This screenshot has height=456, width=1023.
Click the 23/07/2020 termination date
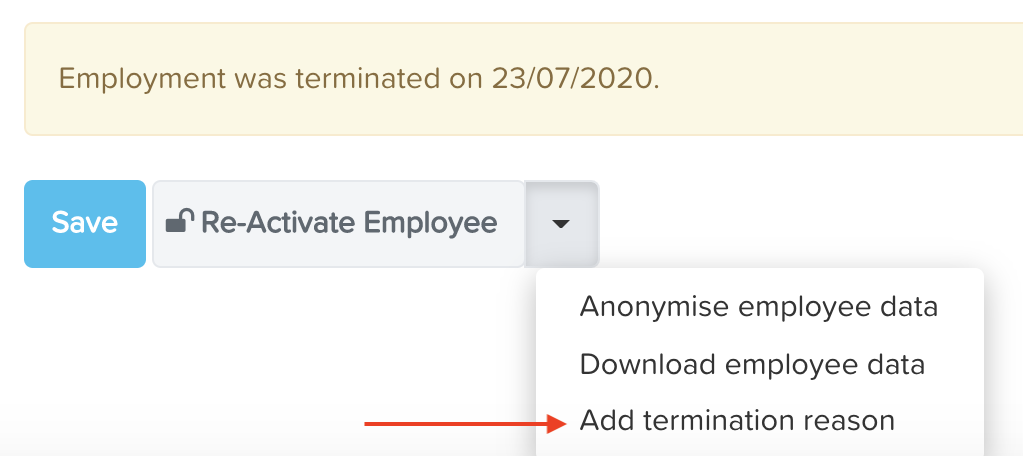[572, 78]
